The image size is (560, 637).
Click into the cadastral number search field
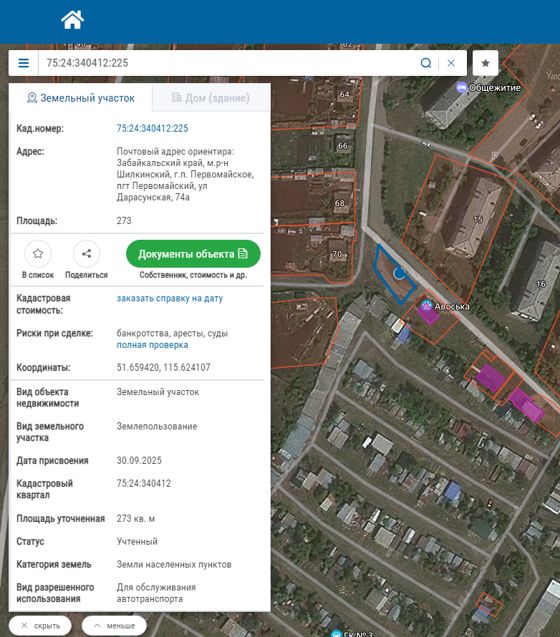click(228, 63)
